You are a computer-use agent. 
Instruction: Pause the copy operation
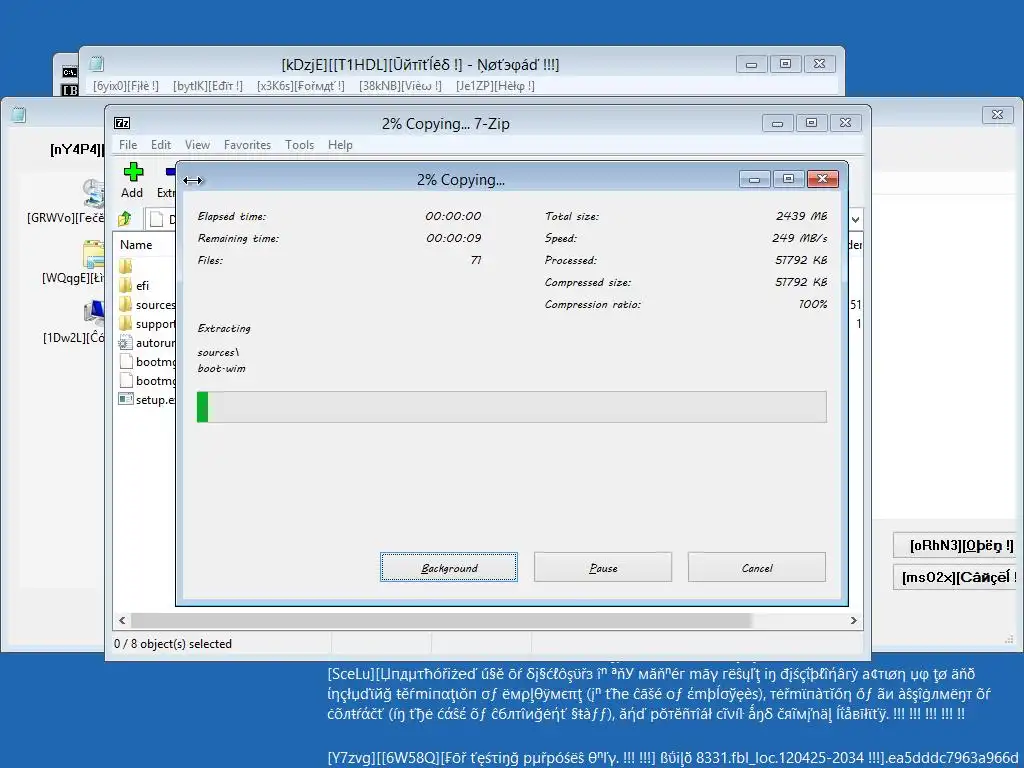coord(603,568)
